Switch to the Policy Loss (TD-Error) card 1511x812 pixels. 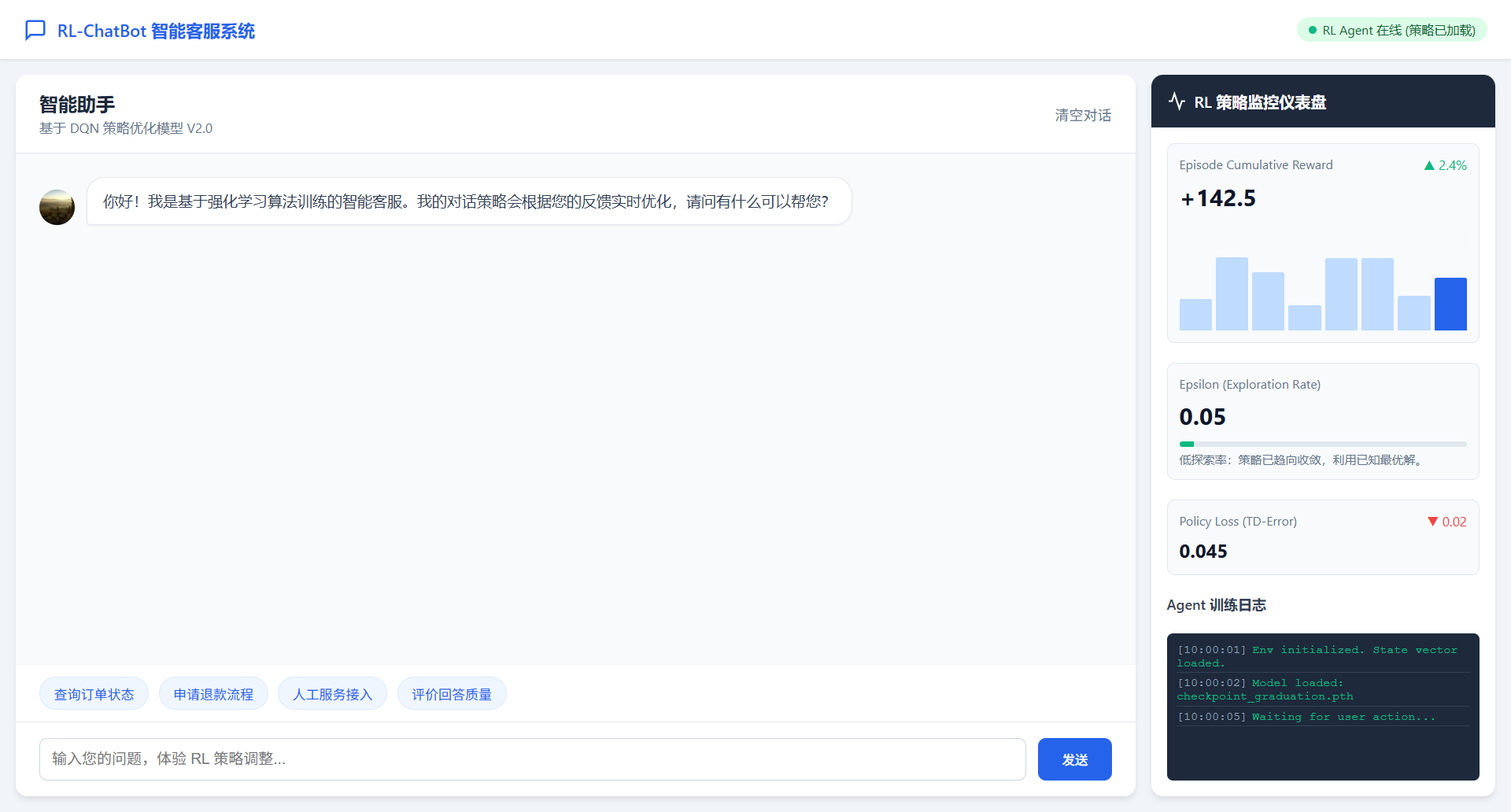point(1322,537)
